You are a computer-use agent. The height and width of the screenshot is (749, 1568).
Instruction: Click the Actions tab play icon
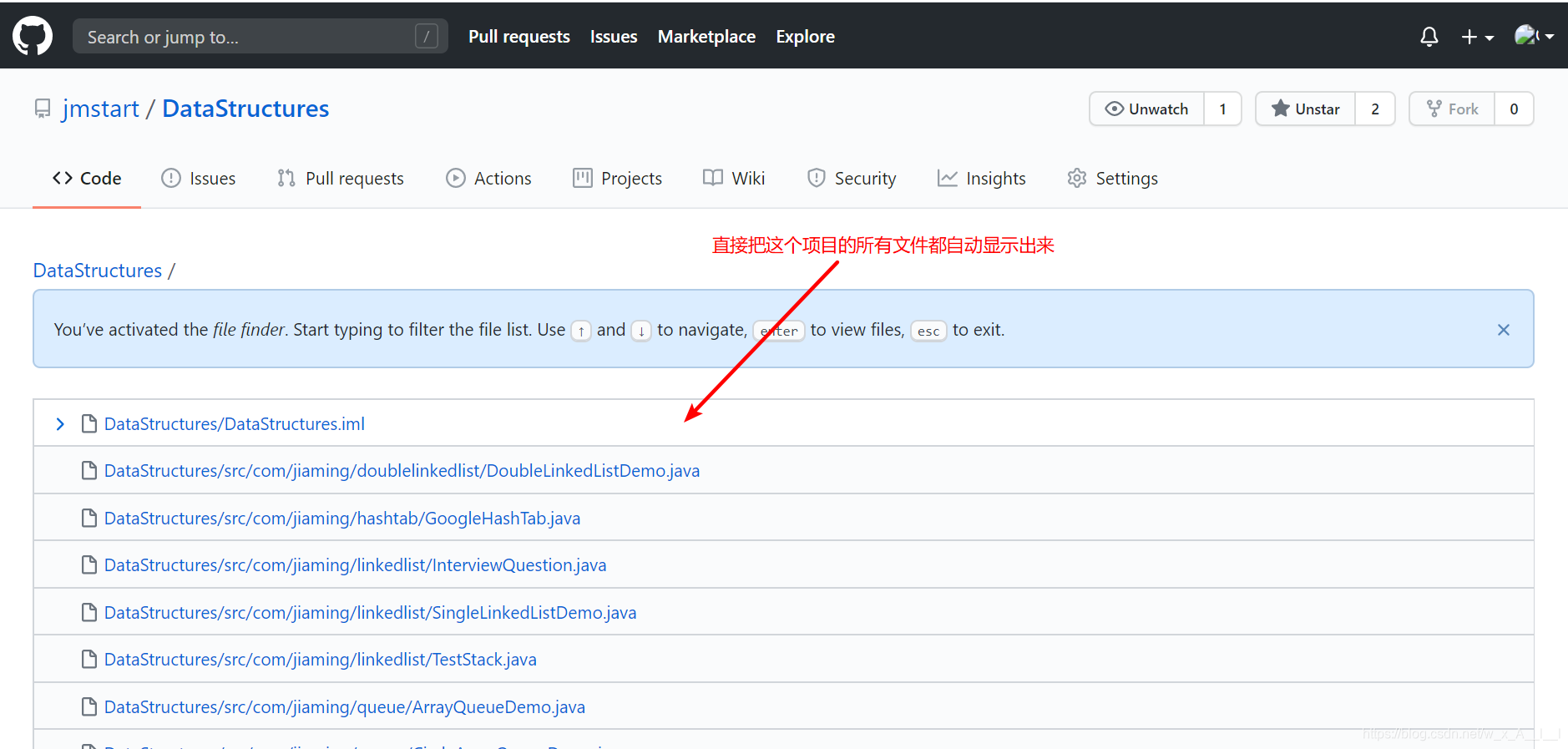coord(456,178)
